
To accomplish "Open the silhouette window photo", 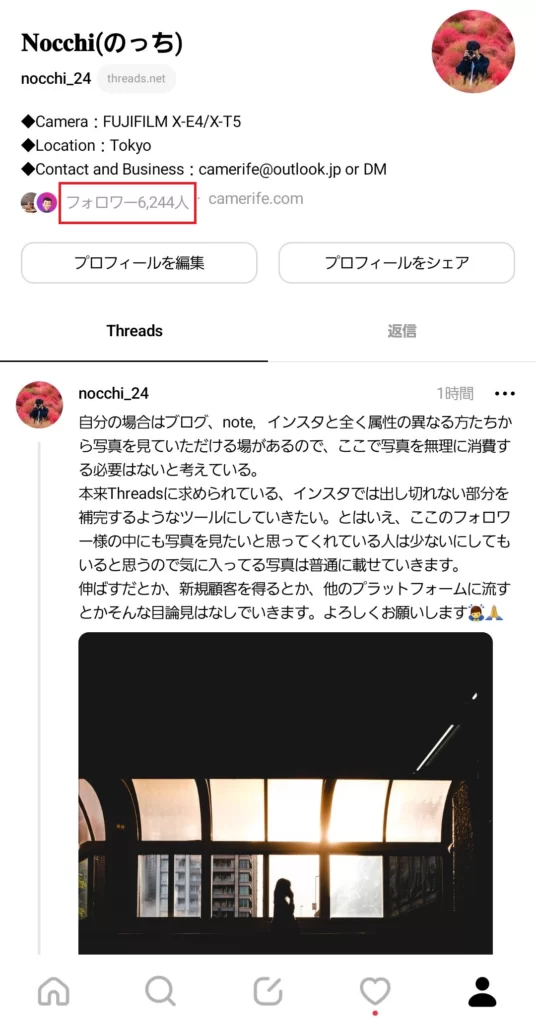I will tap(285, 793).
